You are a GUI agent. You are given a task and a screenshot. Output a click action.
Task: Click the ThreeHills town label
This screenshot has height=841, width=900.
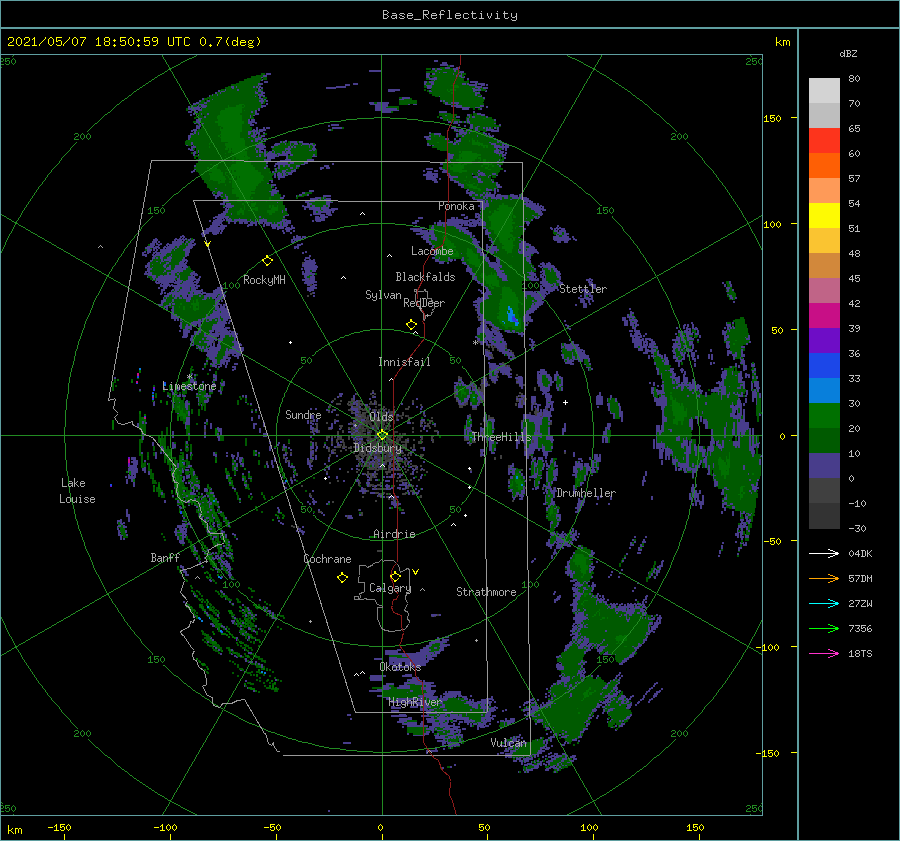[501, 437]
